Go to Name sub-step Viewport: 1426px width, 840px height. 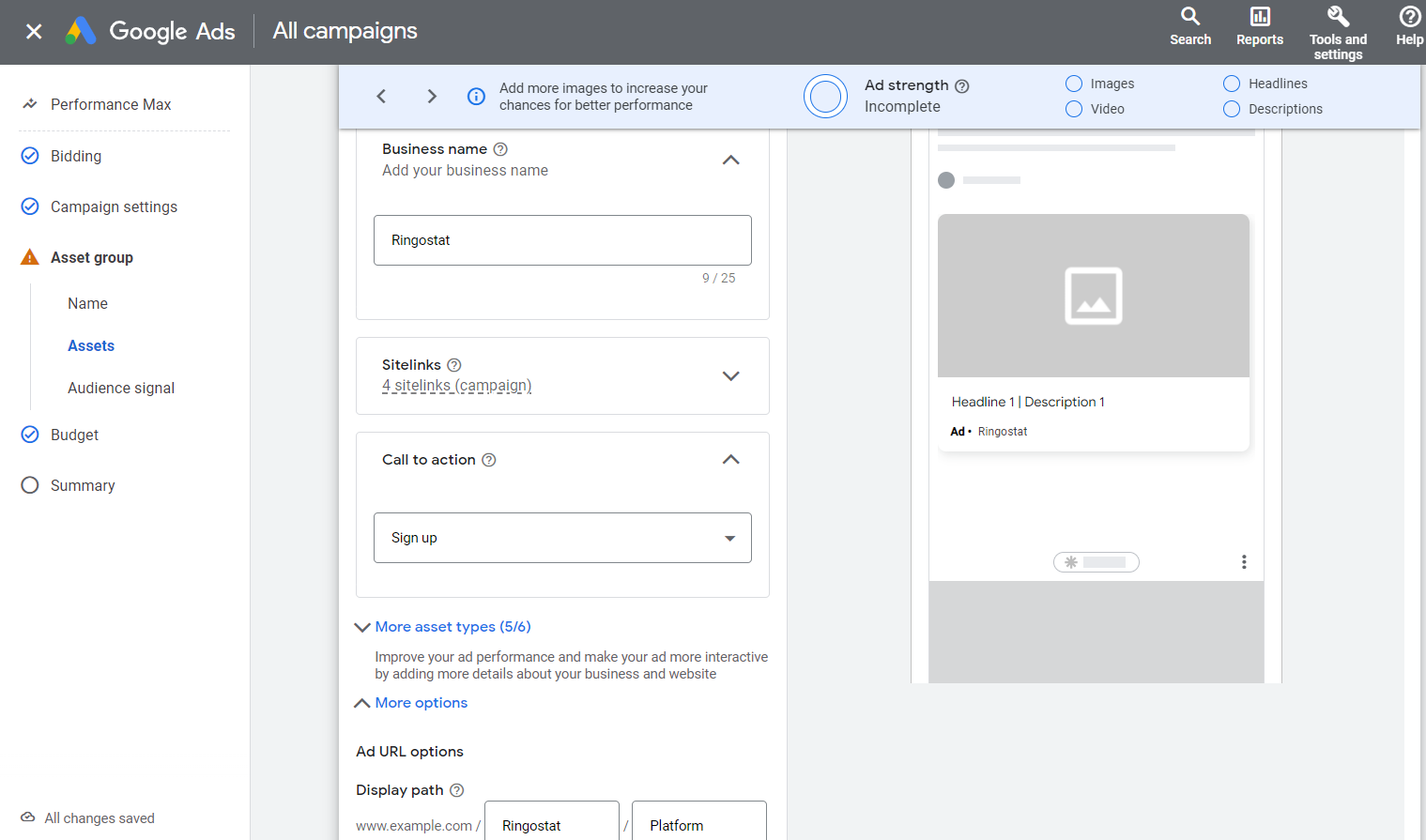(x=87, y=303)
